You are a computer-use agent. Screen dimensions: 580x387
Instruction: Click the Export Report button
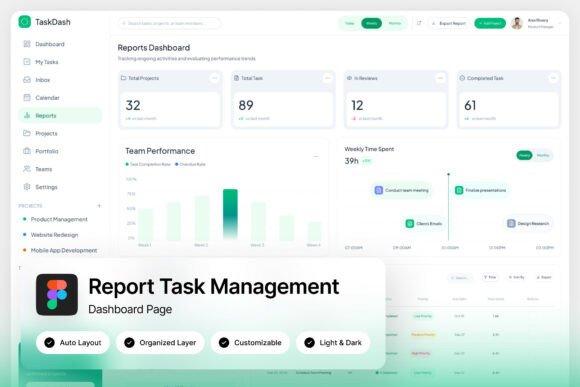click(449, 23)
